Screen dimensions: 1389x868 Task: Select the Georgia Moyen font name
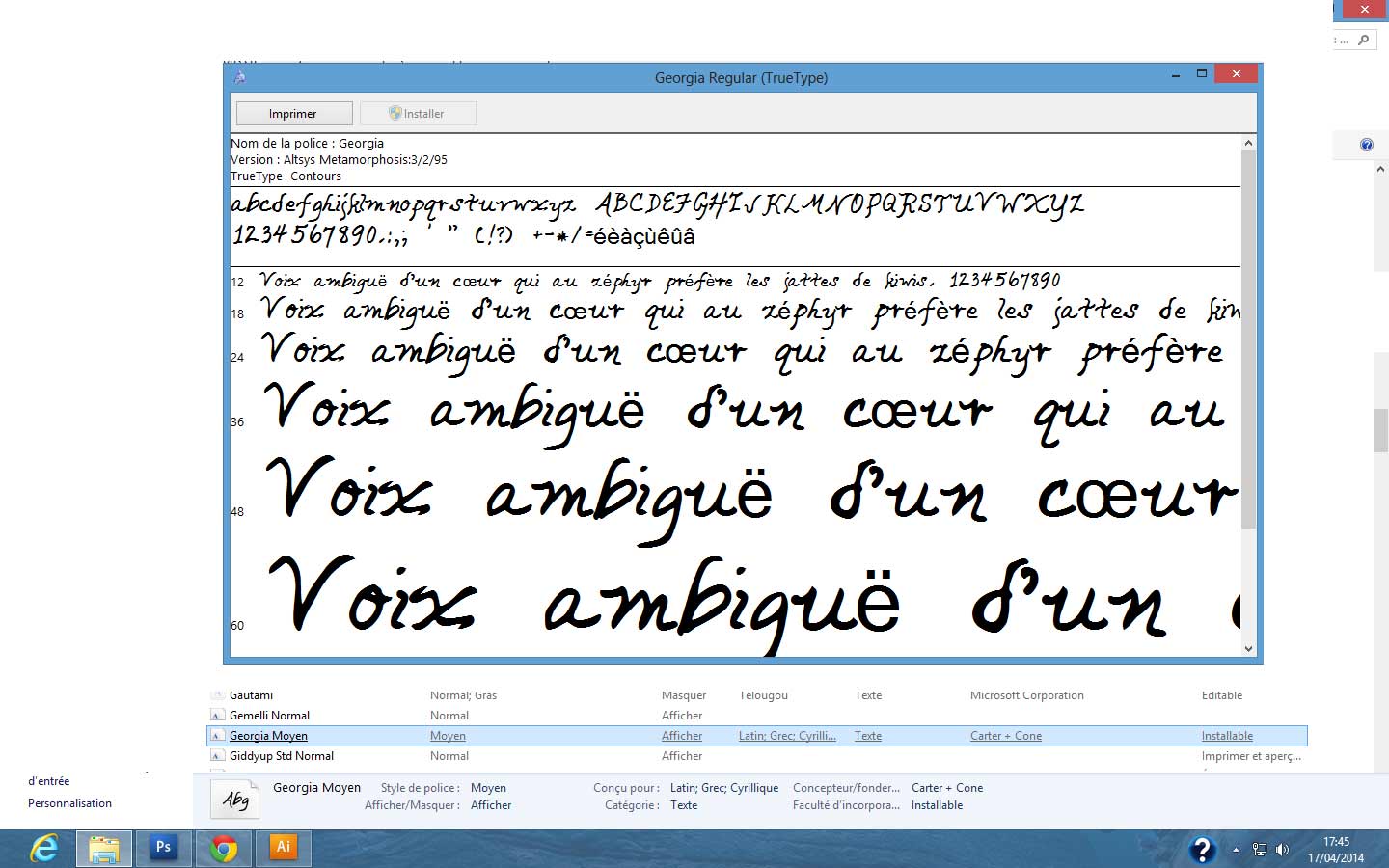268,736
